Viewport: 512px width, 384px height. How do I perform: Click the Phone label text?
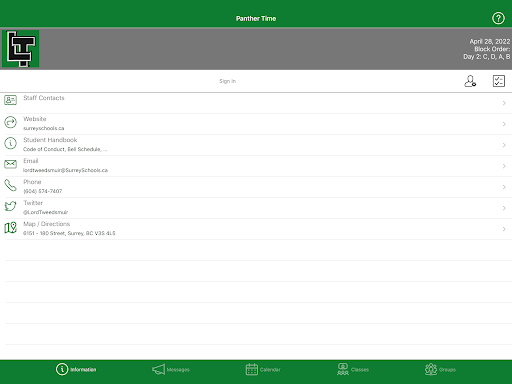32,182
